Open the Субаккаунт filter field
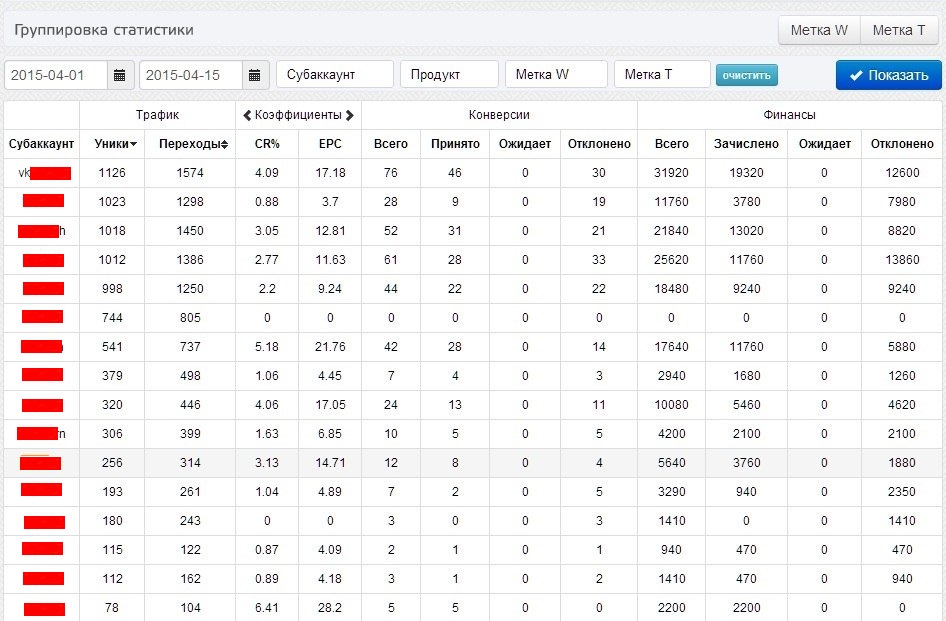This screenshot has width=946, height=621. coord(335,74)
